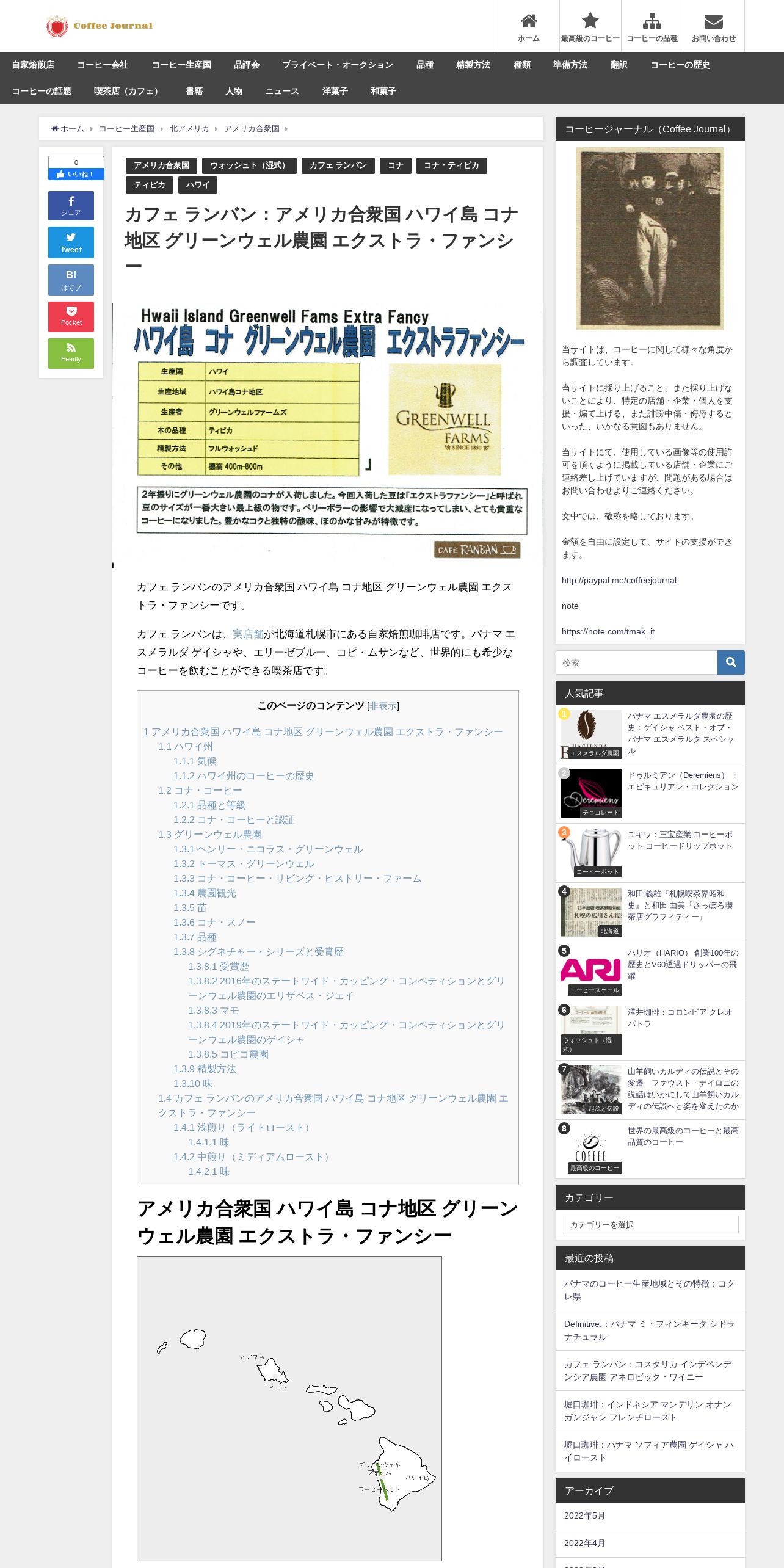The width and height of the screenshot is (784, 1568).
Task: Open お問い合わせ envelope icon
Action: click(714, 26)
